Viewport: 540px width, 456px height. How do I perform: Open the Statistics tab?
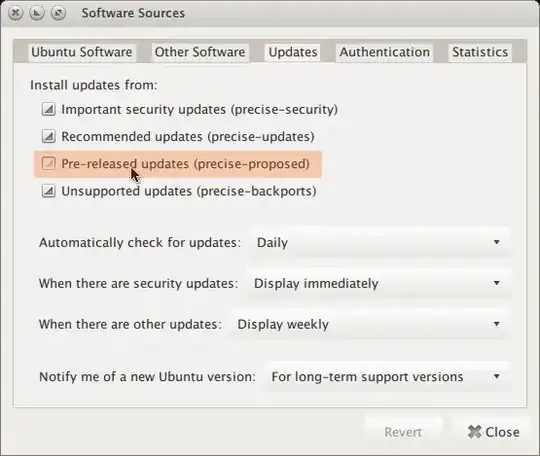click(480, 52)
